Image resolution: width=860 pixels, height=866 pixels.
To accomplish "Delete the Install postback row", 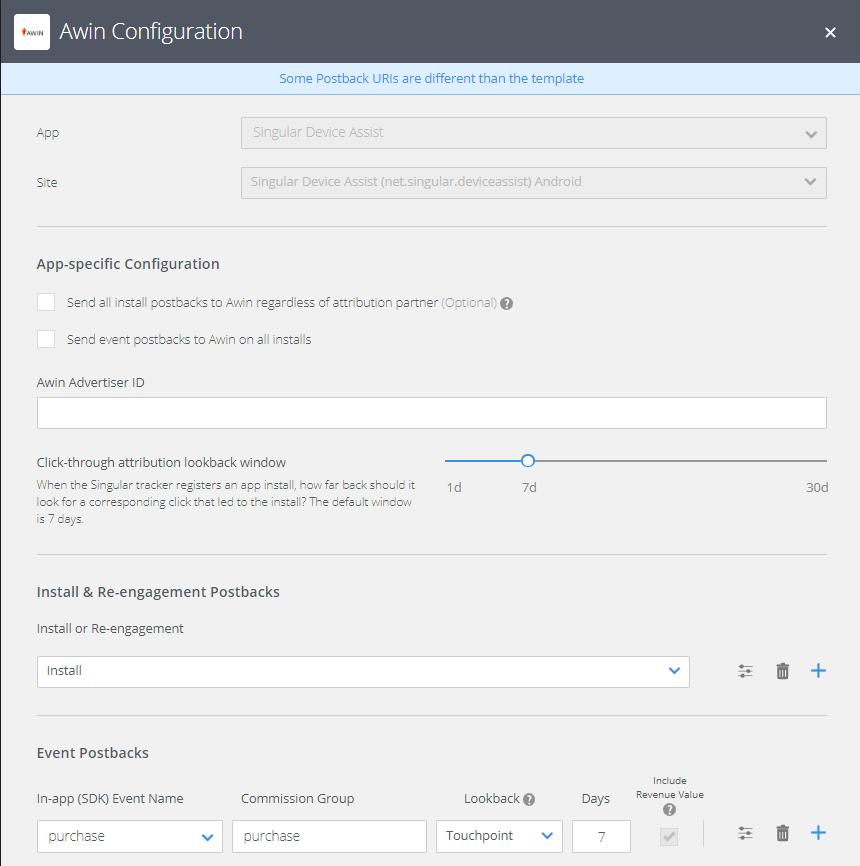I will tap(783, 671).
